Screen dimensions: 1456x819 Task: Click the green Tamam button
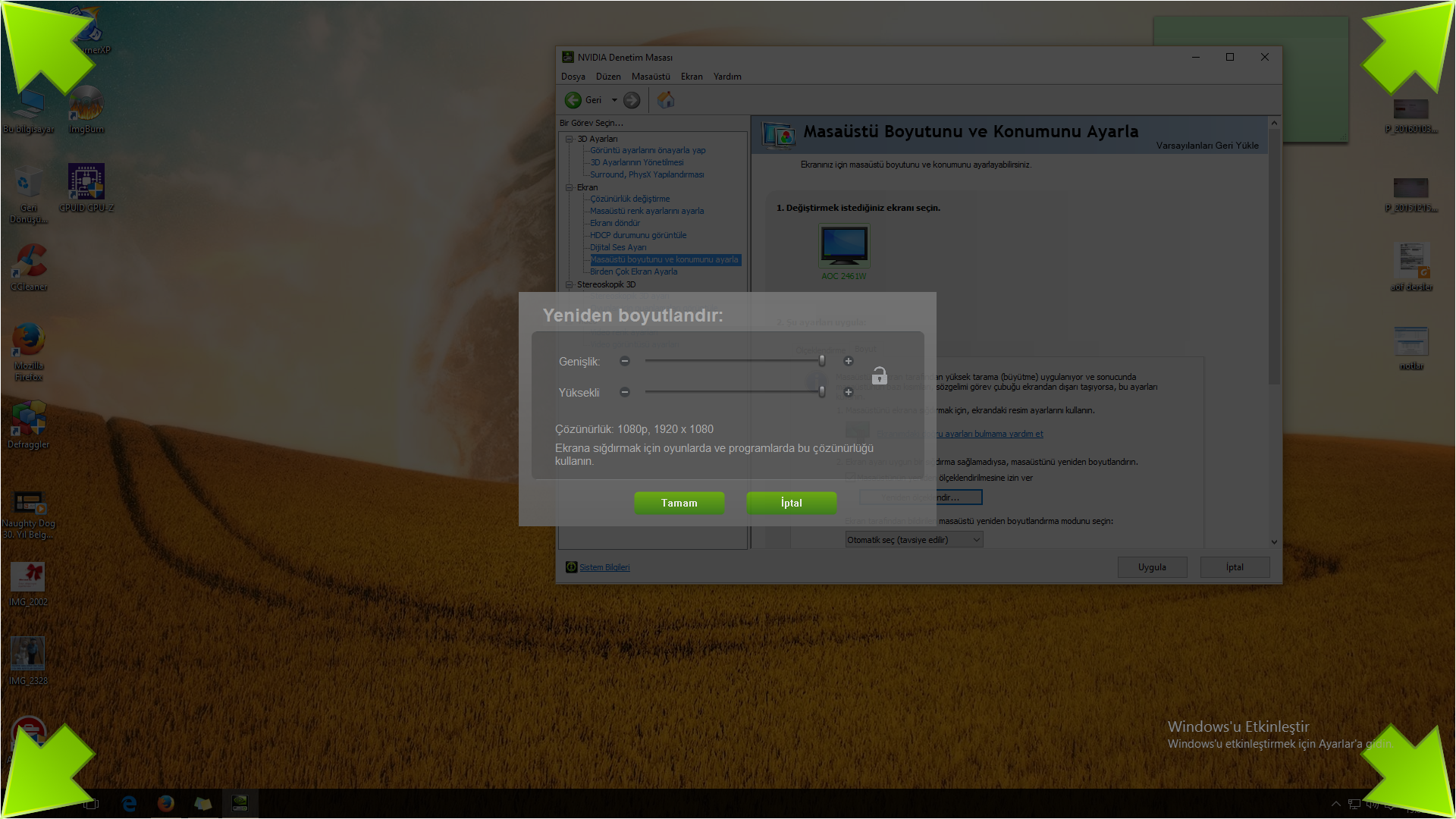[679, 503]
